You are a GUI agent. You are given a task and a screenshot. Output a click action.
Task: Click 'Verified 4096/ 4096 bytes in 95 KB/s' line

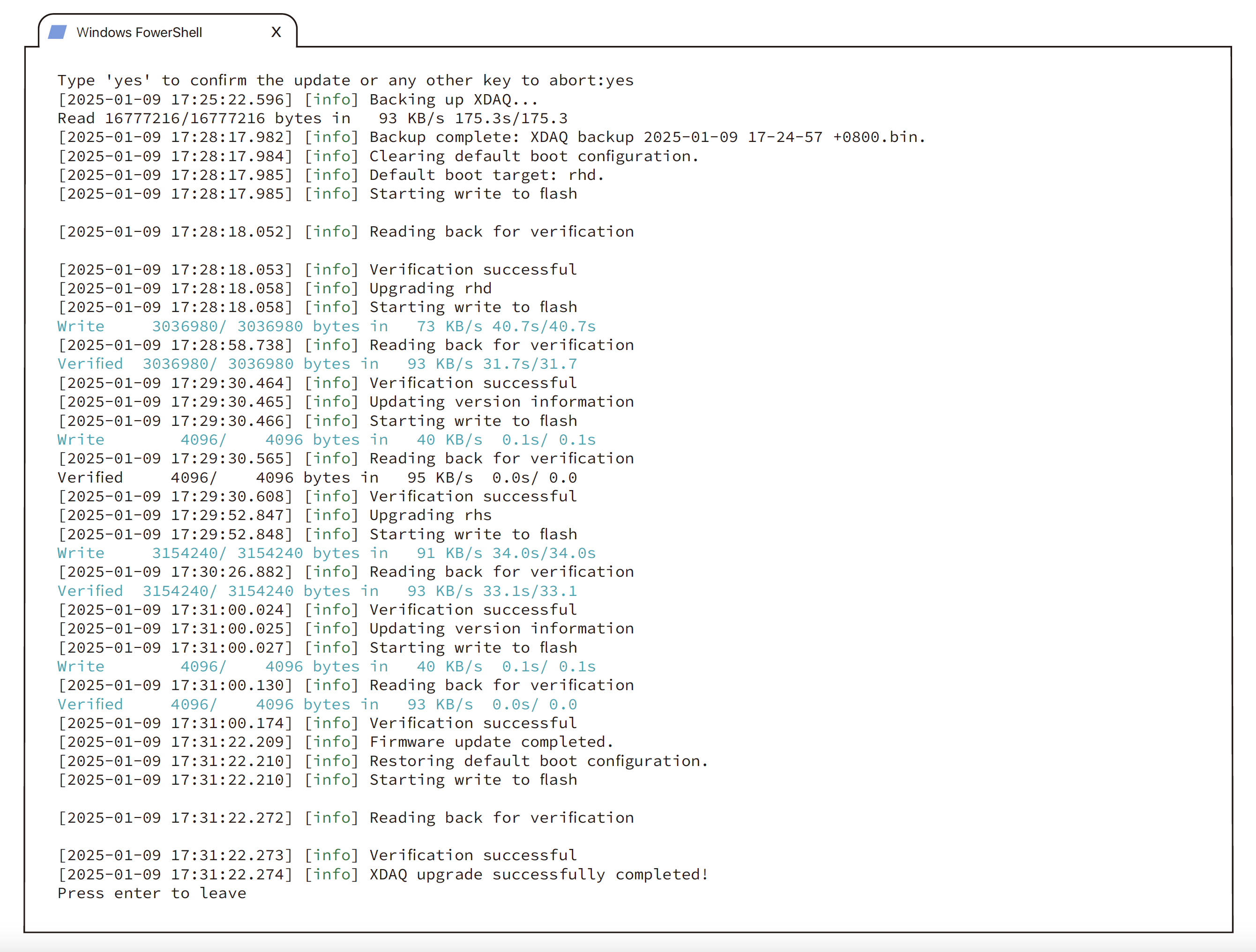[x=317, y=477]
